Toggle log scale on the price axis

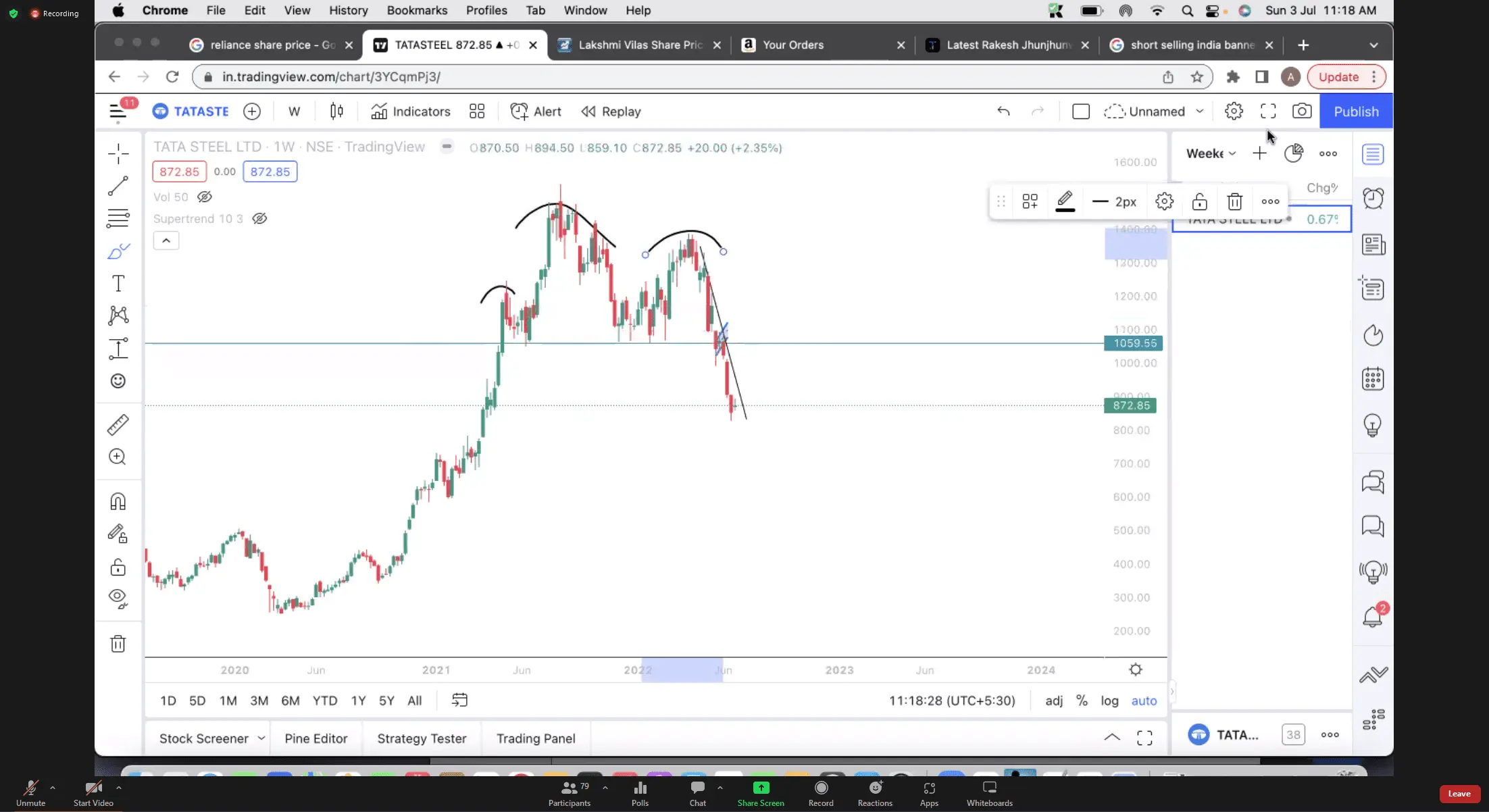click(1109, 701)
